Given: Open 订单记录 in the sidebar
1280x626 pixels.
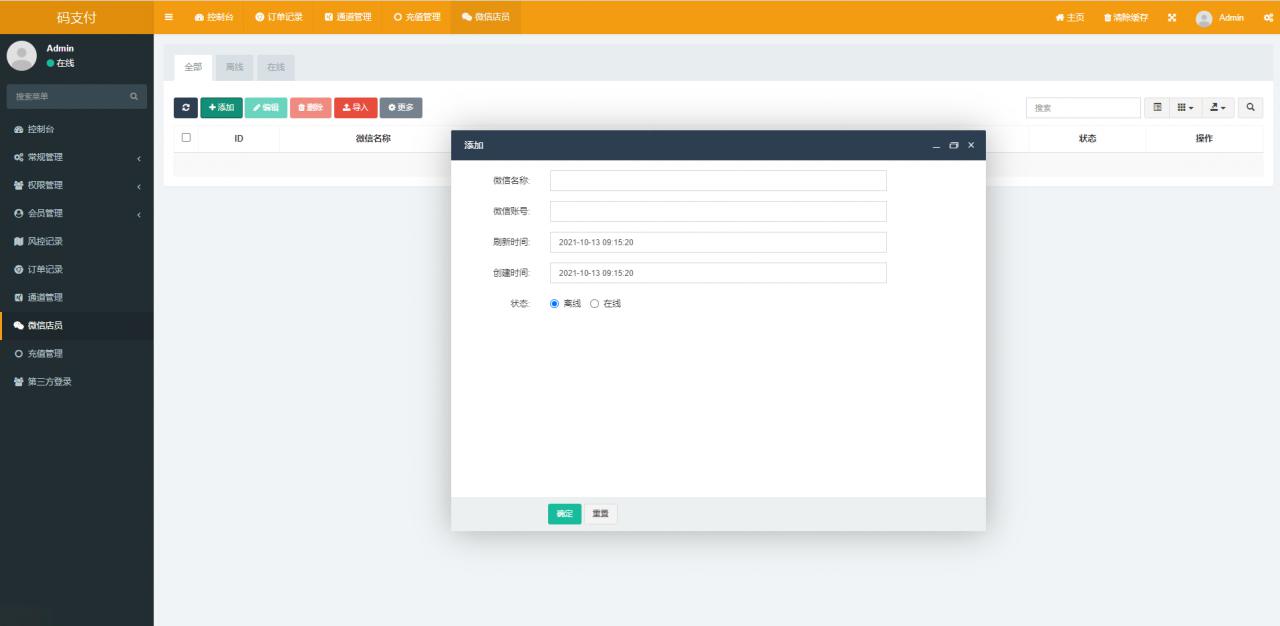Looking at the screenshot, I should (77, 269).
